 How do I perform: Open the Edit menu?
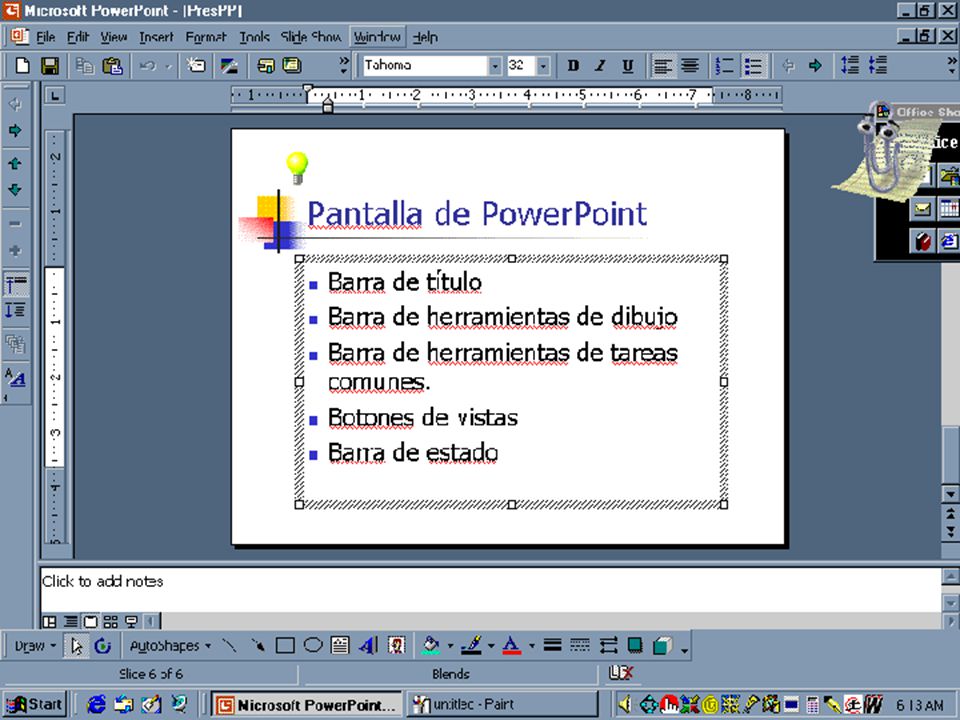coord(78,37)
